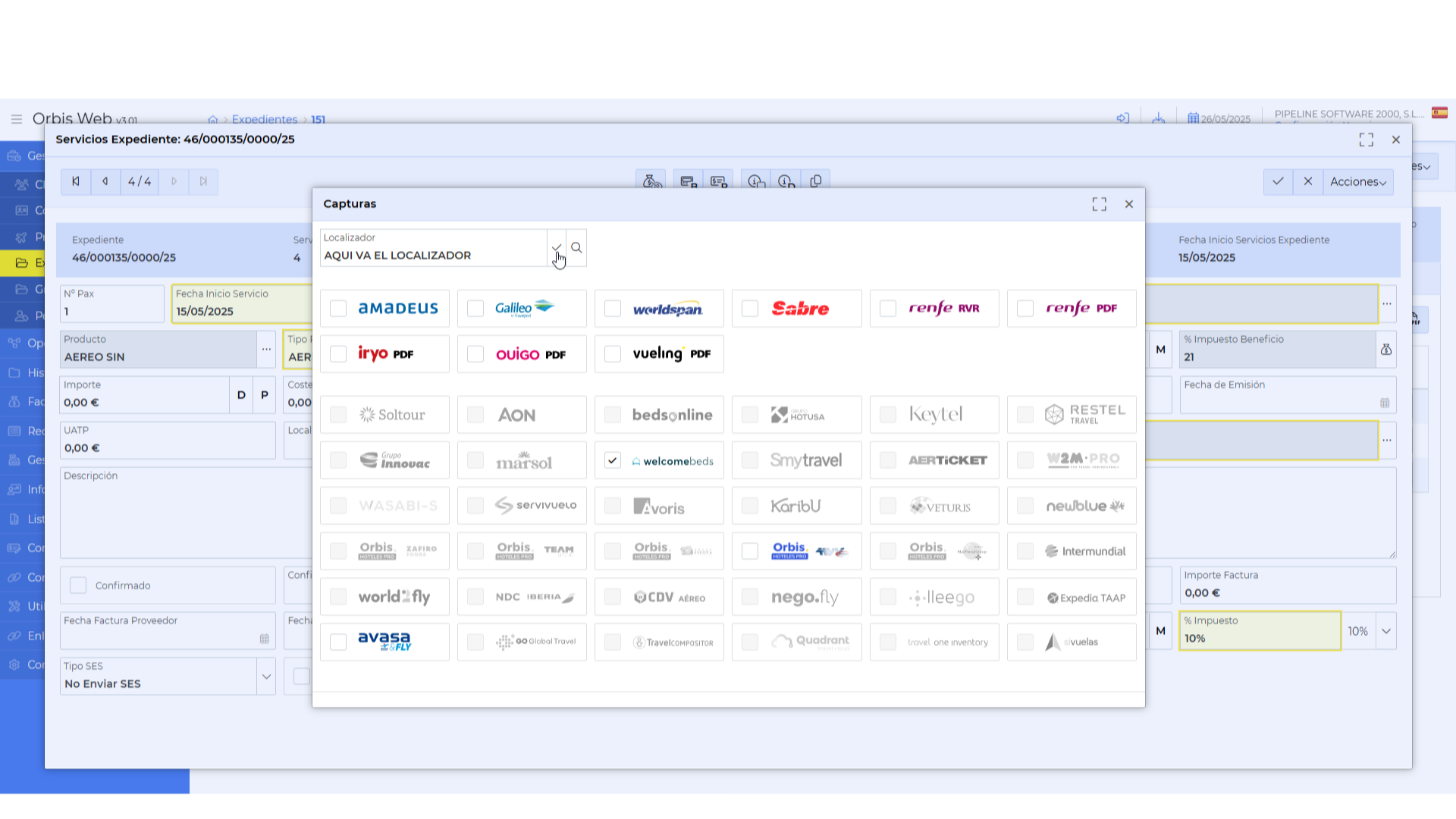Image resolution: width=1456 pixels, height=819 pixels.
Task: Click the Producto ellipsis lookup button
Action: (x=266, y=350)
